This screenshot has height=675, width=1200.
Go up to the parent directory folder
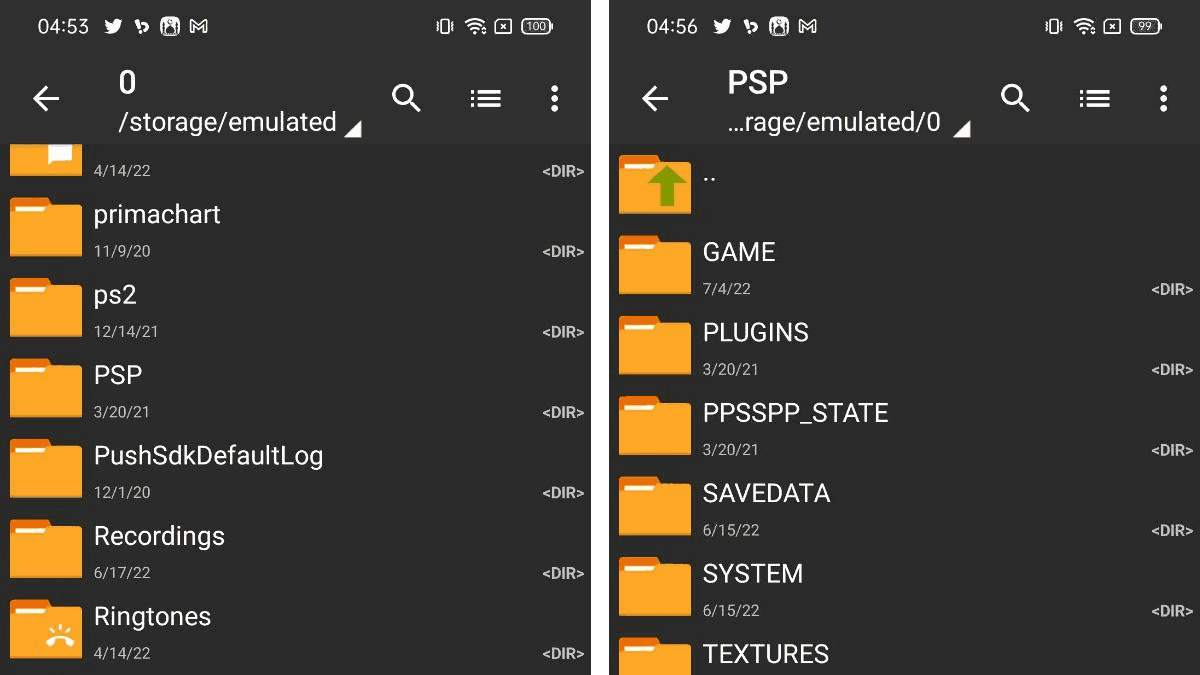655,185
